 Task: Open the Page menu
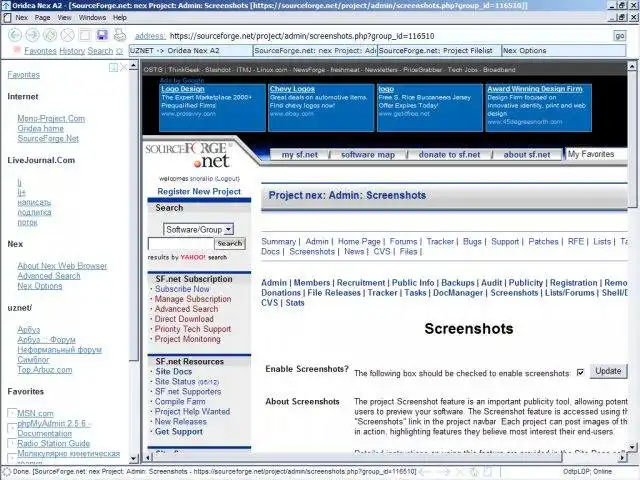pyautogui.click(x=42, y=18)
